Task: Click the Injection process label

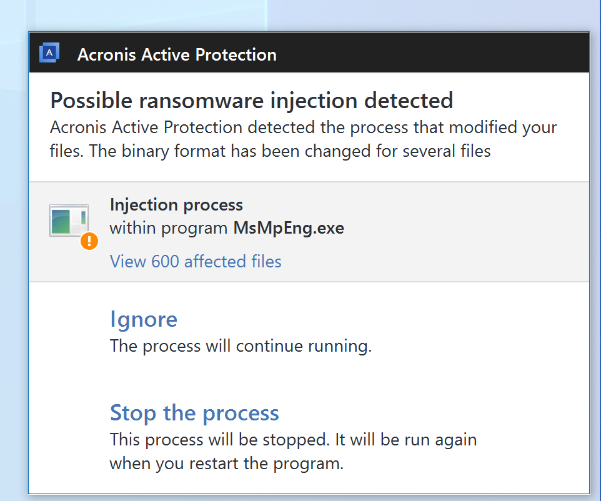Action: [x=176, y=205]
